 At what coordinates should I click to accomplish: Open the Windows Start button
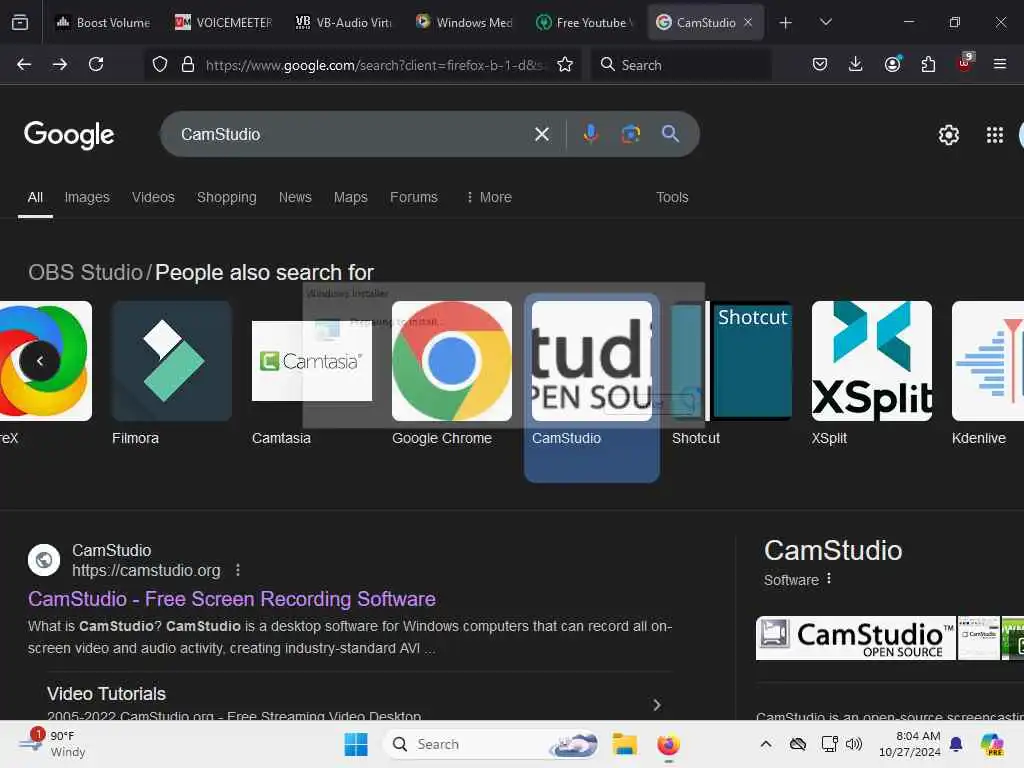tap(356, 744)
